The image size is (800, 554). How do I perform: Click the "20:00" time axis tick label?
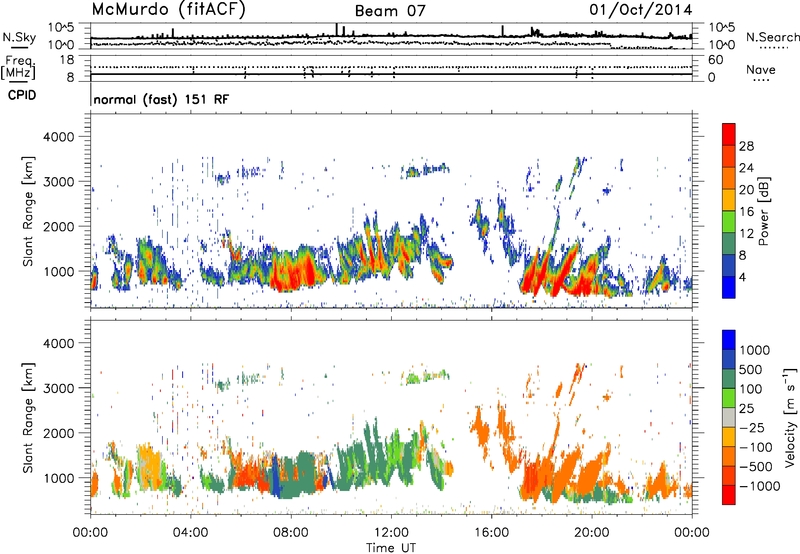(x=592, y=533)
